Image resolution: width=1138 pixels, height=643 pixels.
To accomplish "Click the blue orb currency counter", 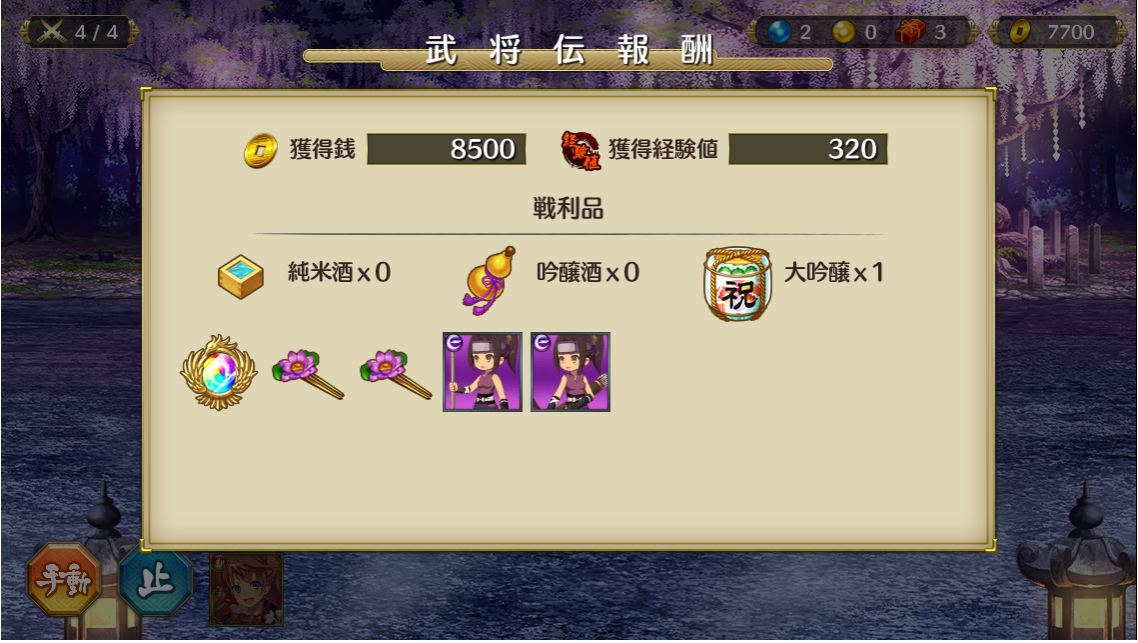I will click(x=790, y=32).
